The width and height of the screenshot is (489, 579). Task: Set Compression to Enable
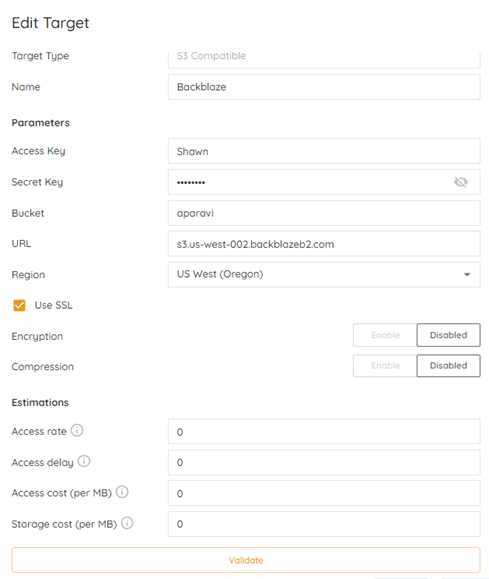click(385, 366)
